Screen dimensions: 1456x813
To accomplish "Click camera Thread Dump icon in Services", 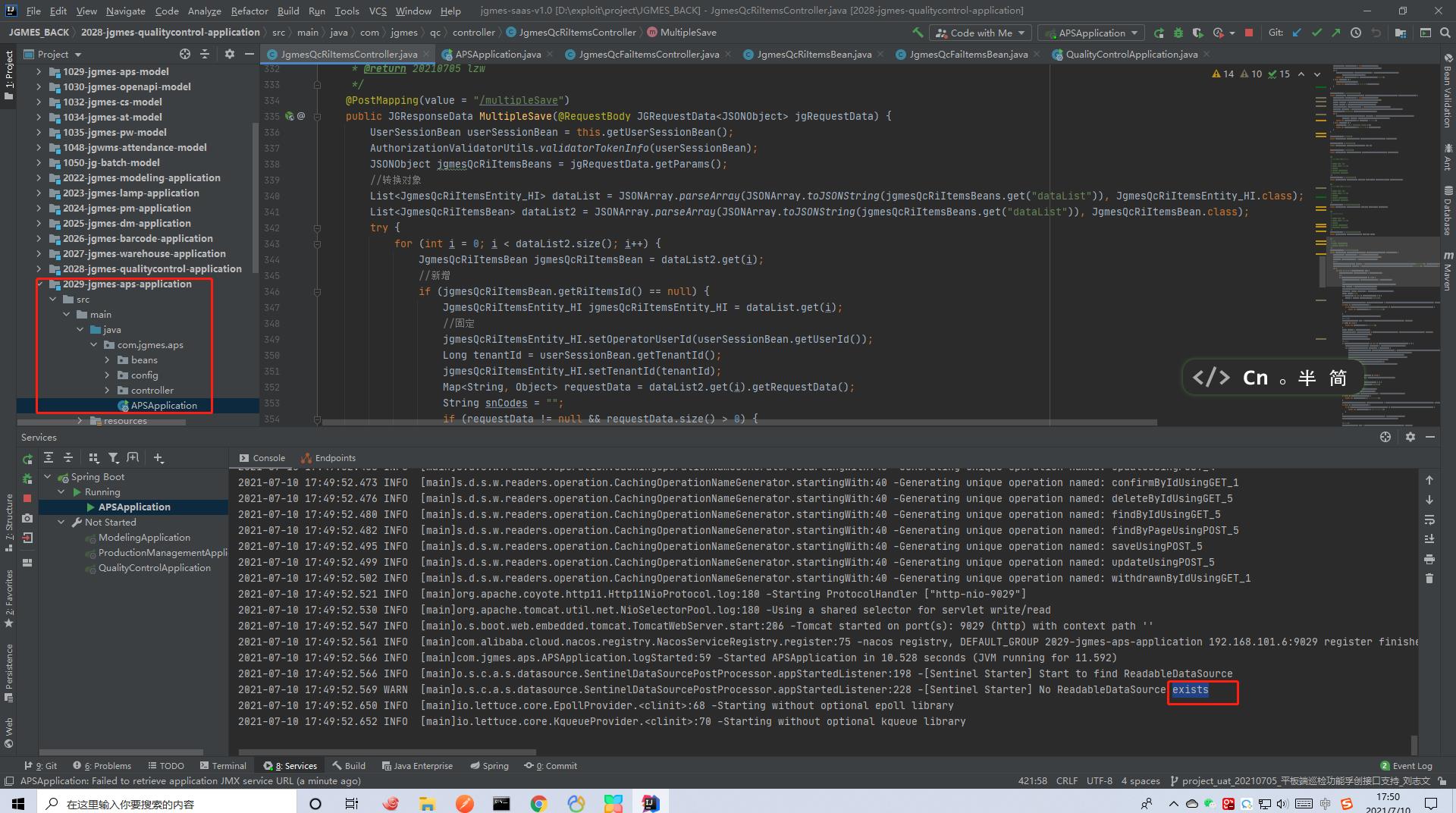I will pyautogui.click(x=27, y=518).
